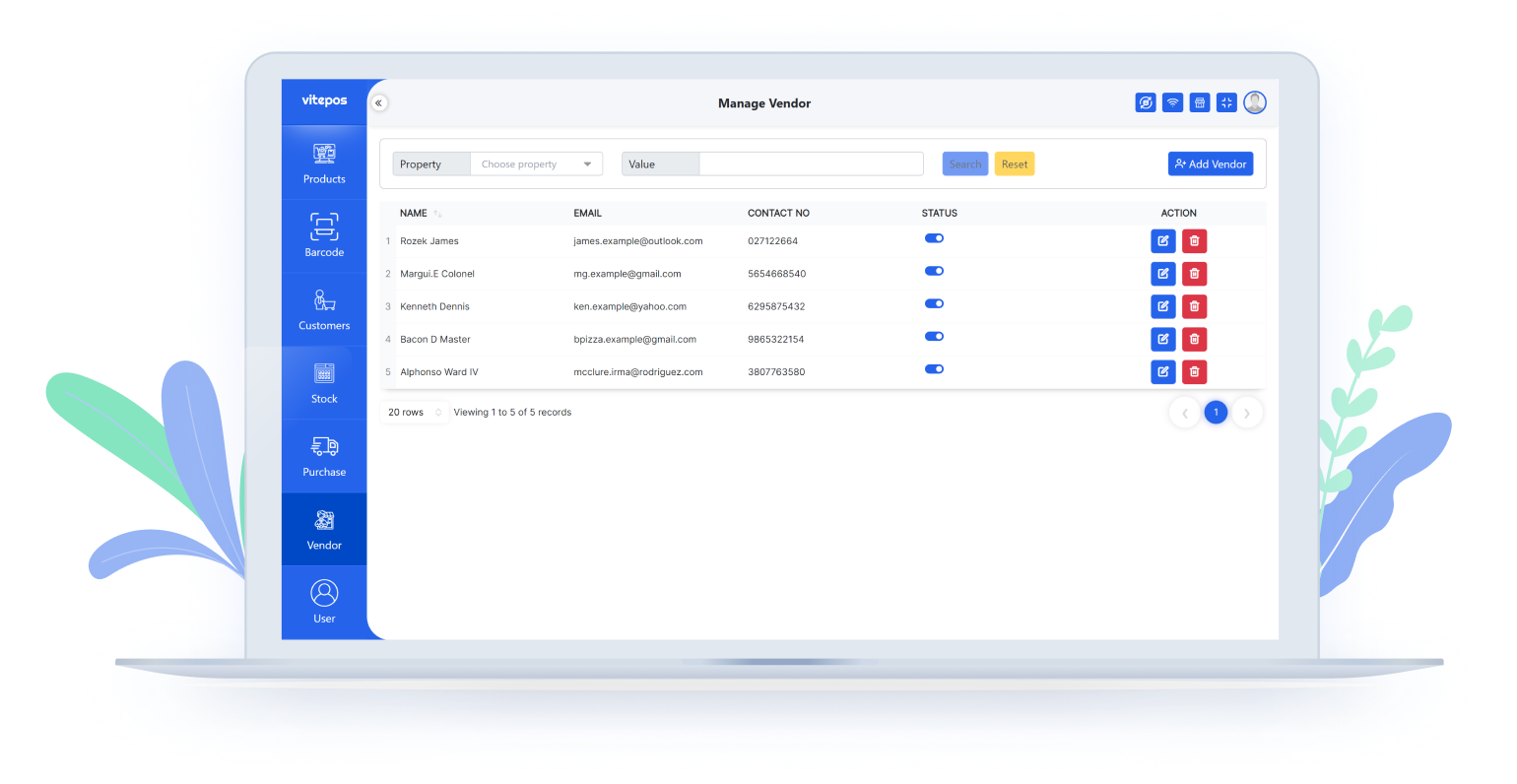Delete vendor Alphonso Ward IV
The image size is (1517, 784).
point(1194,371)
